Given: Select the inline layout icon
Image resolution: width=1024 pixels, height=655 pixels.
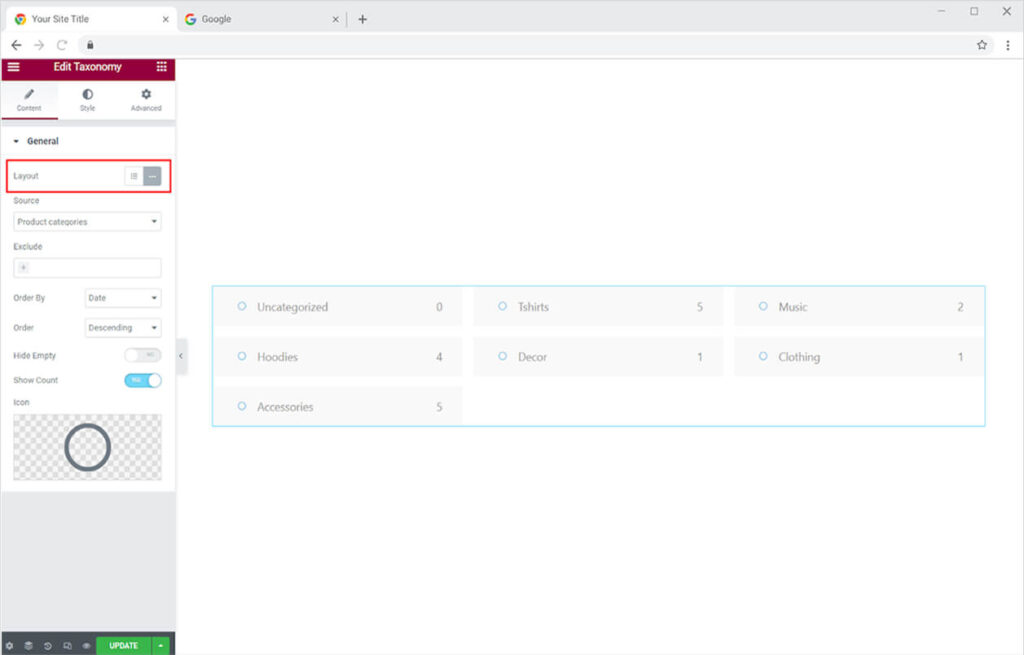Looking at the screenshot, I should (152, 176).
